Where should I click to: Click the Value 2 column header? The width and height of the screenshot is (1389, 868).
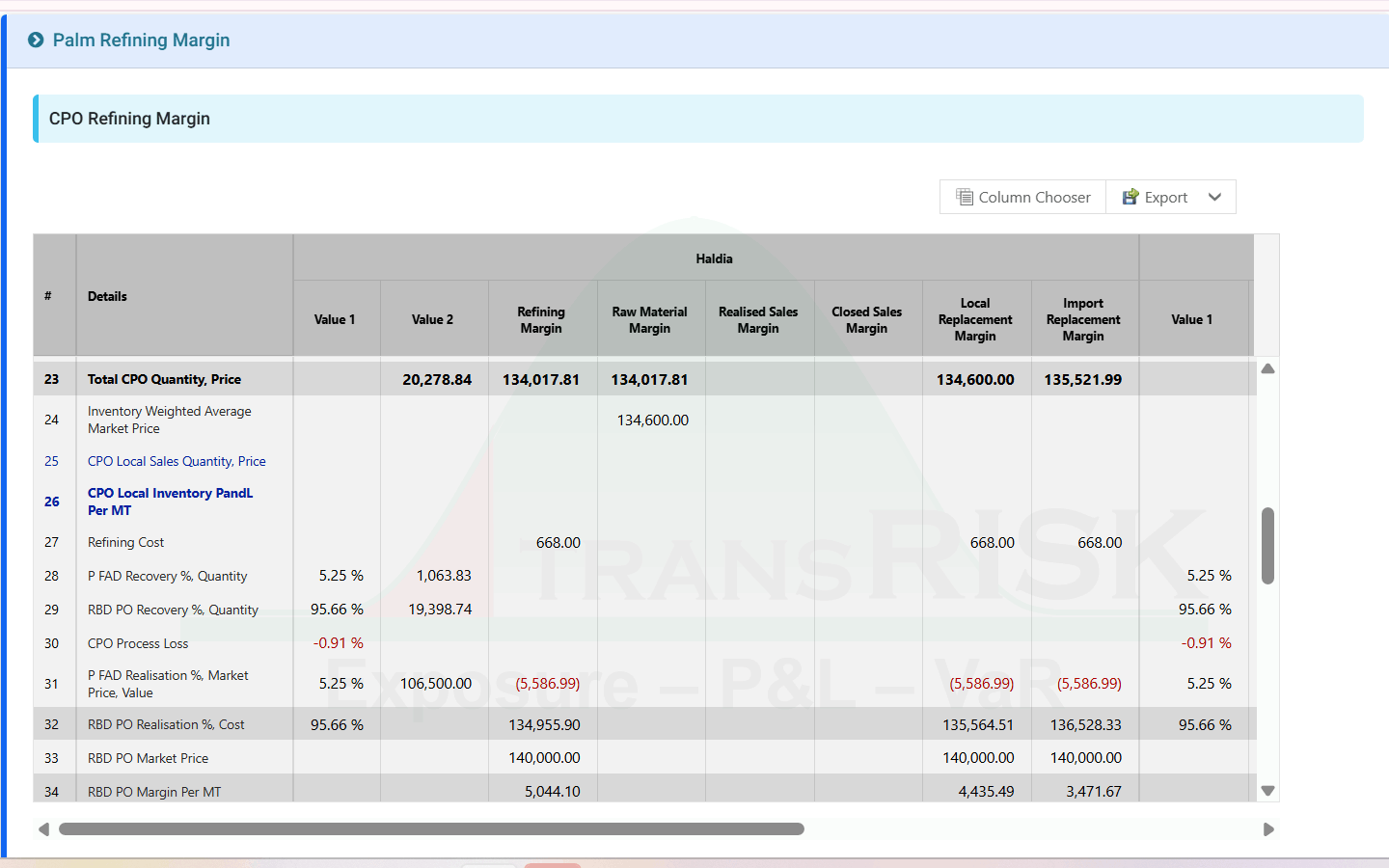pos(433,319)
